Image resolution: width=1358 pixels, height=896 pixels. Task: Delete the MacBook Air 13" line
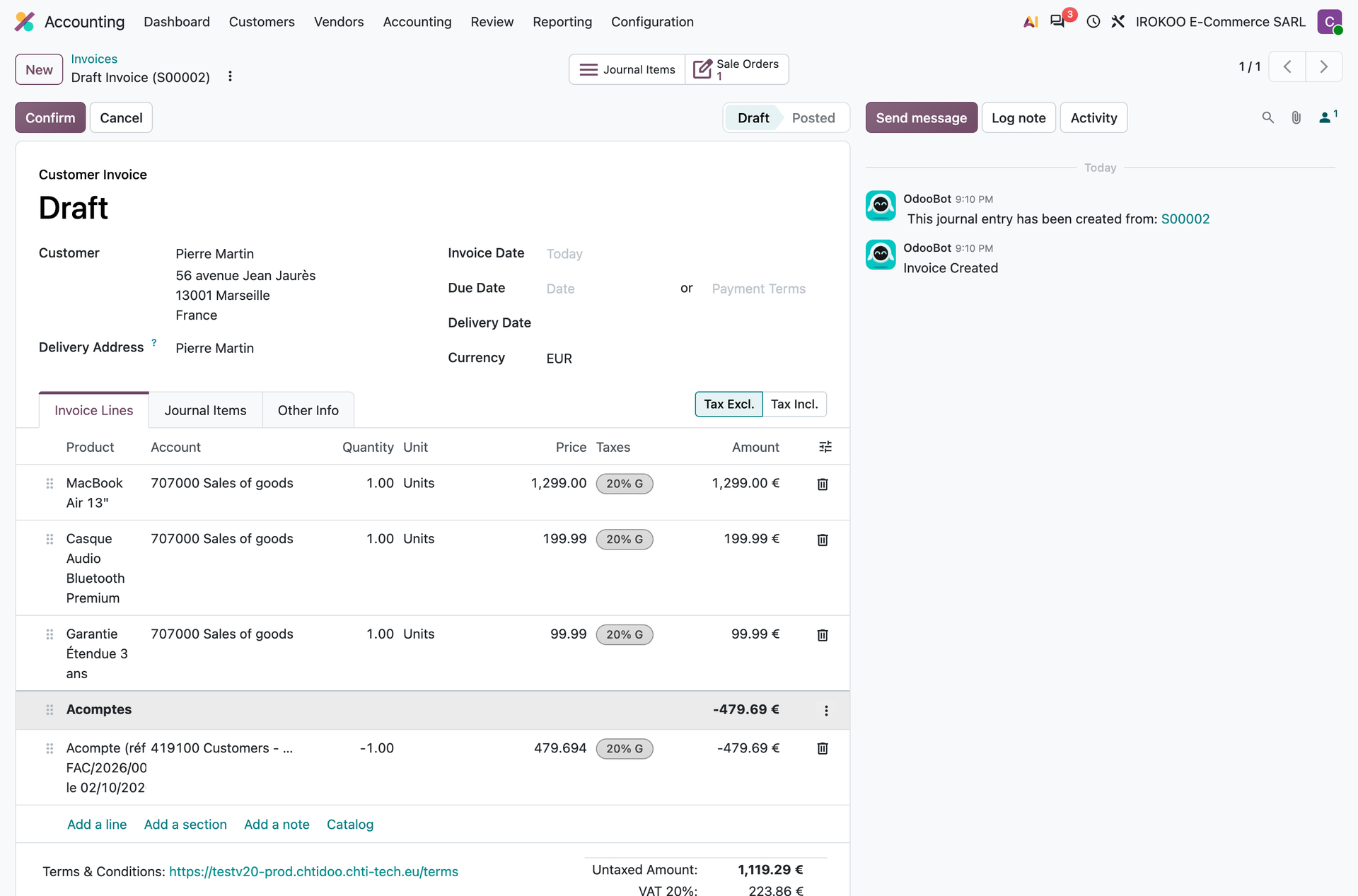click(823, 484)
